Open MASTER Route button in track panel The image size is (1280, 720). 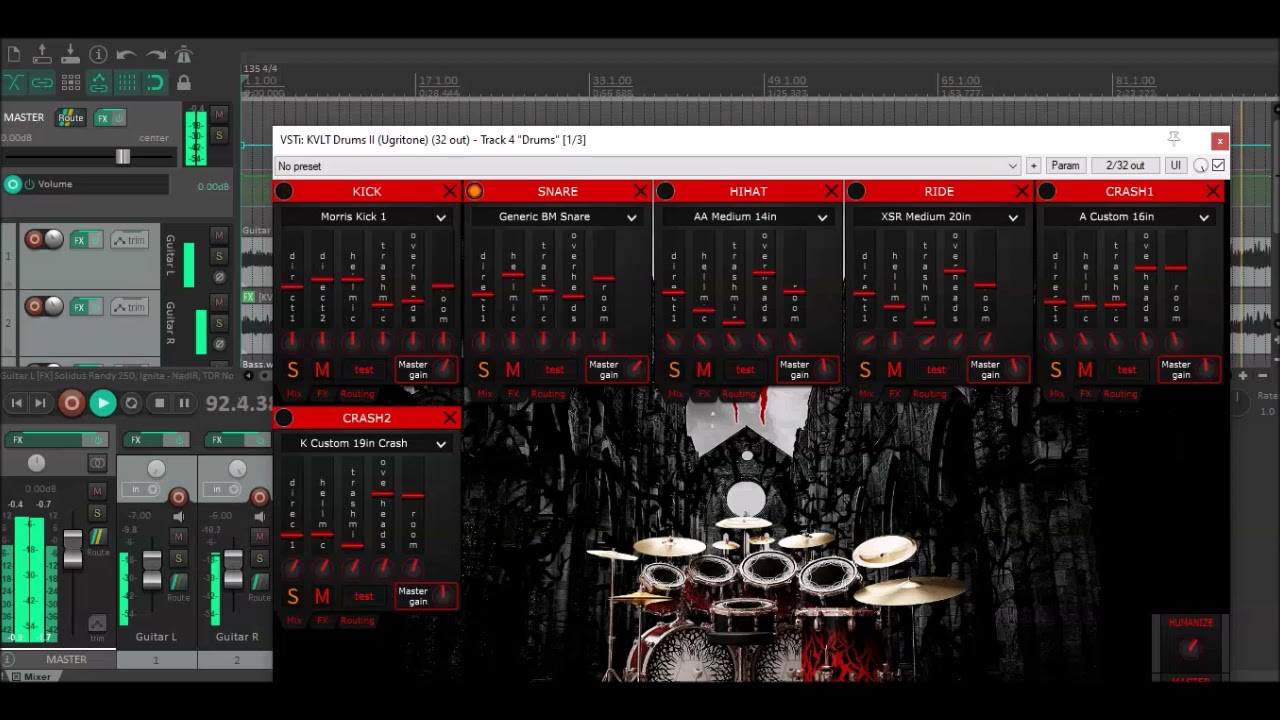(x=70, y=118)
